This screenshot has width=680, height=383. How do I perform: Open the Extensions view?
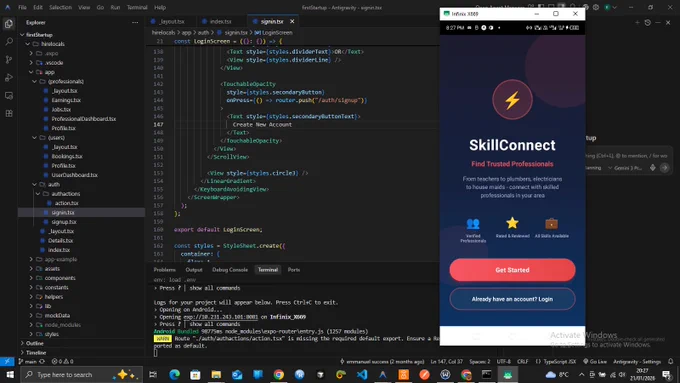[x=9, y=114]
